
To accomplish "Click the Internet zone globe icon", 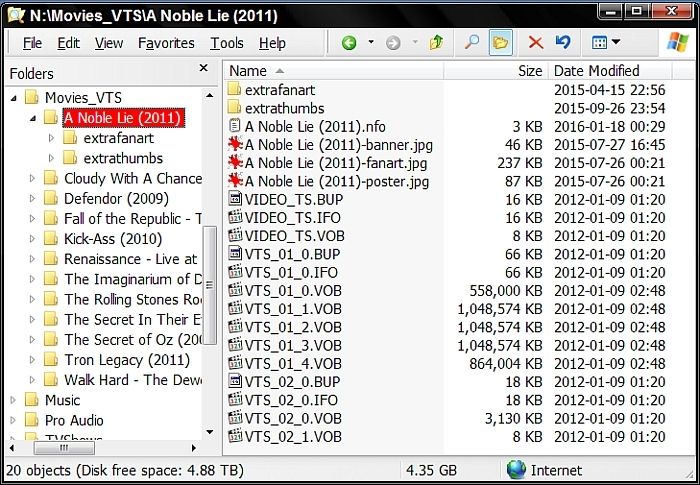I will click(517, 470).
